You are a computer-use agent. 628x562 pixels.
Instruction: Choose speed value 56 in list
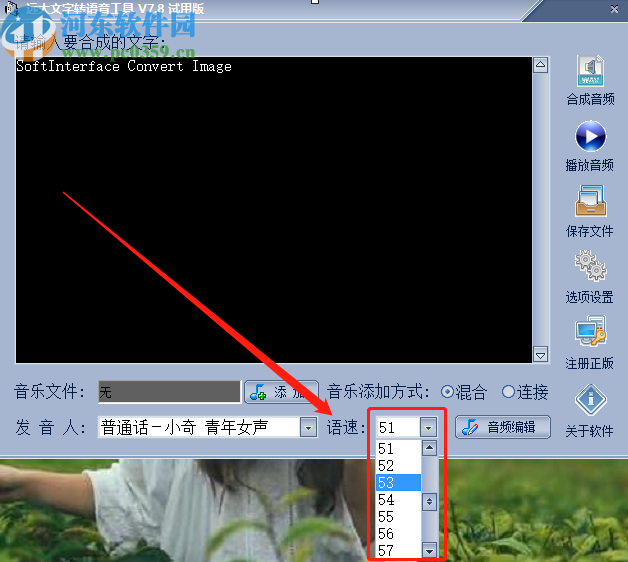click(x=398, y=534)
